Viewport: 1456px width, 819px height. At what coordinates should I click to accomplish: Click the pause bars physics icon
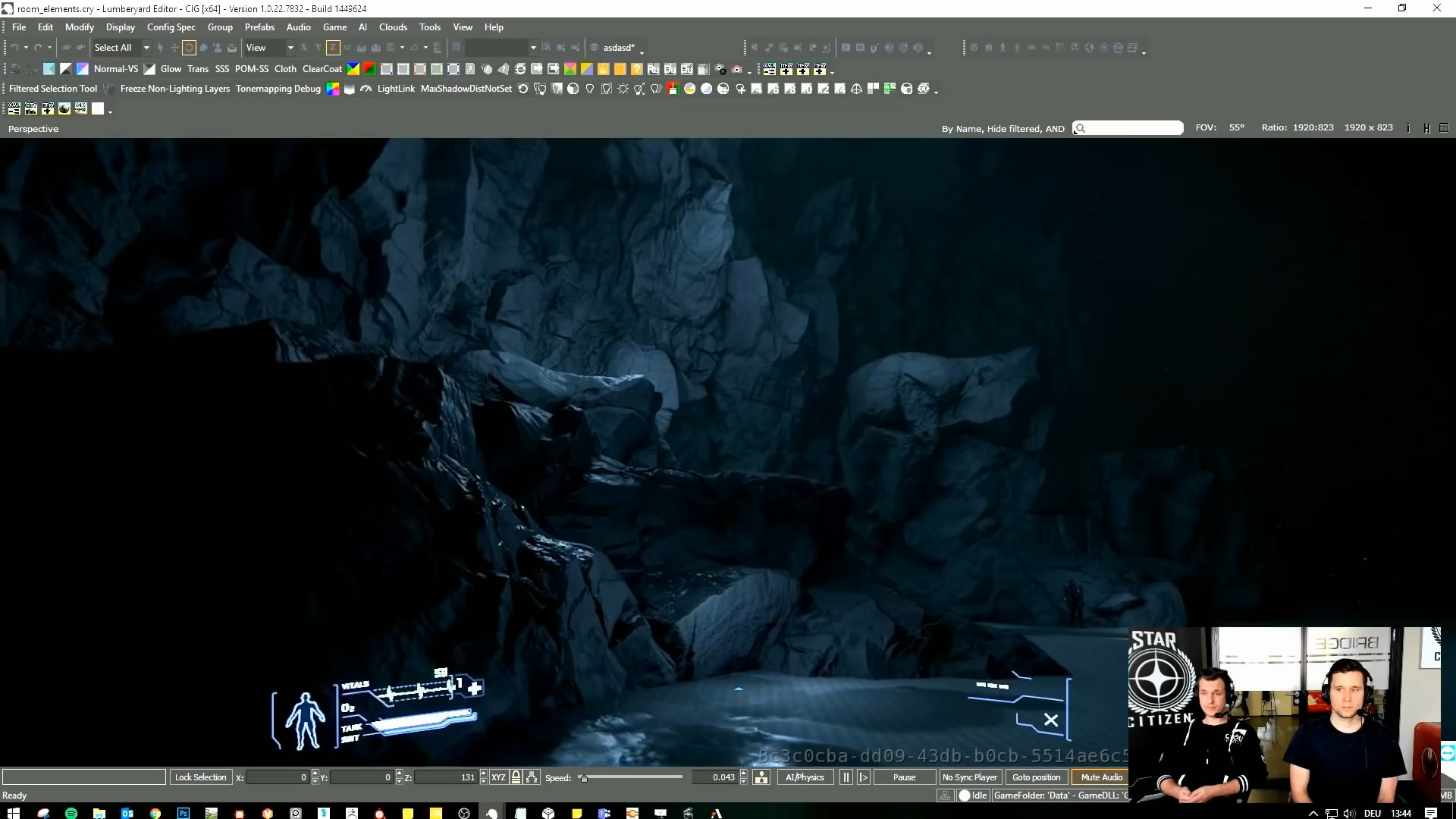tap(846, 777)
